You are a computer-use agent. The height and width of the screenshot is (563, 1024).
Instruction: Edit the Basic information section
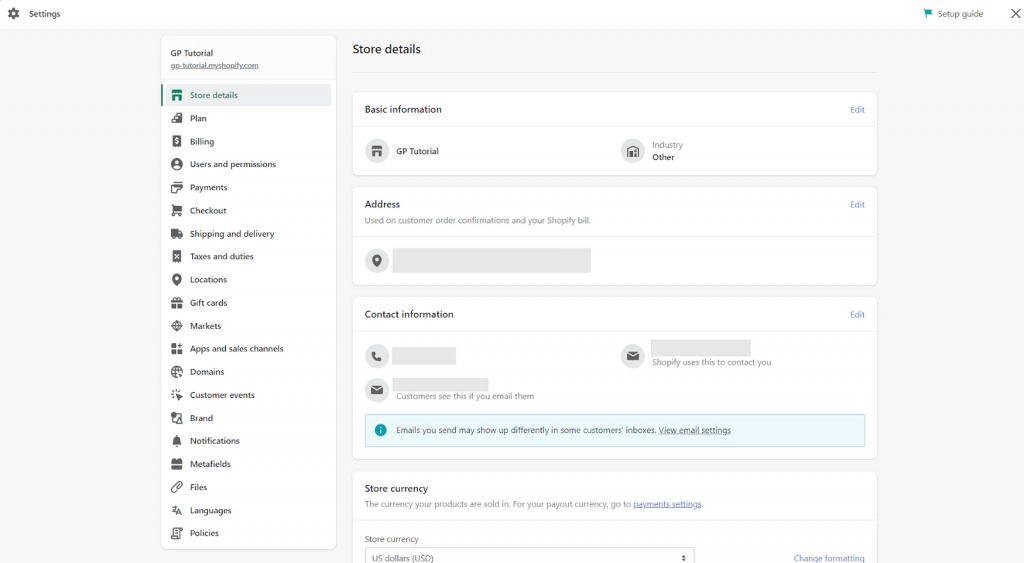tap(857, 110)
